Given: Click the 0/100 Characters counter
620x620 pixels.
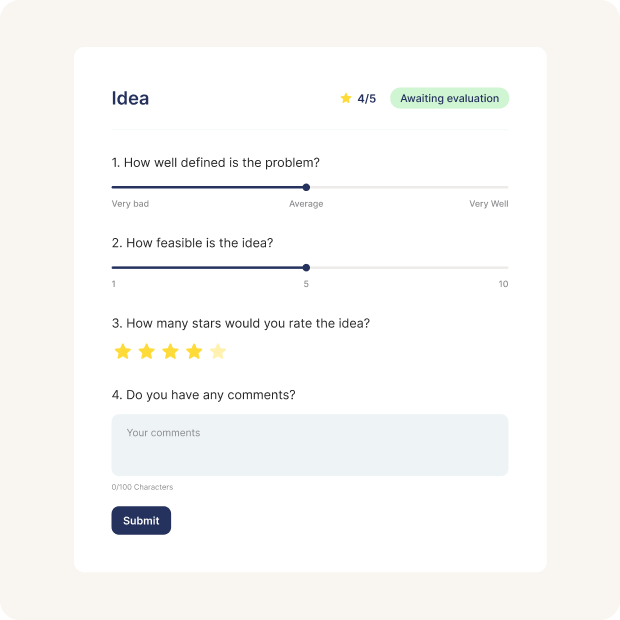Looking at the screenshot, I should coord(142,487).
